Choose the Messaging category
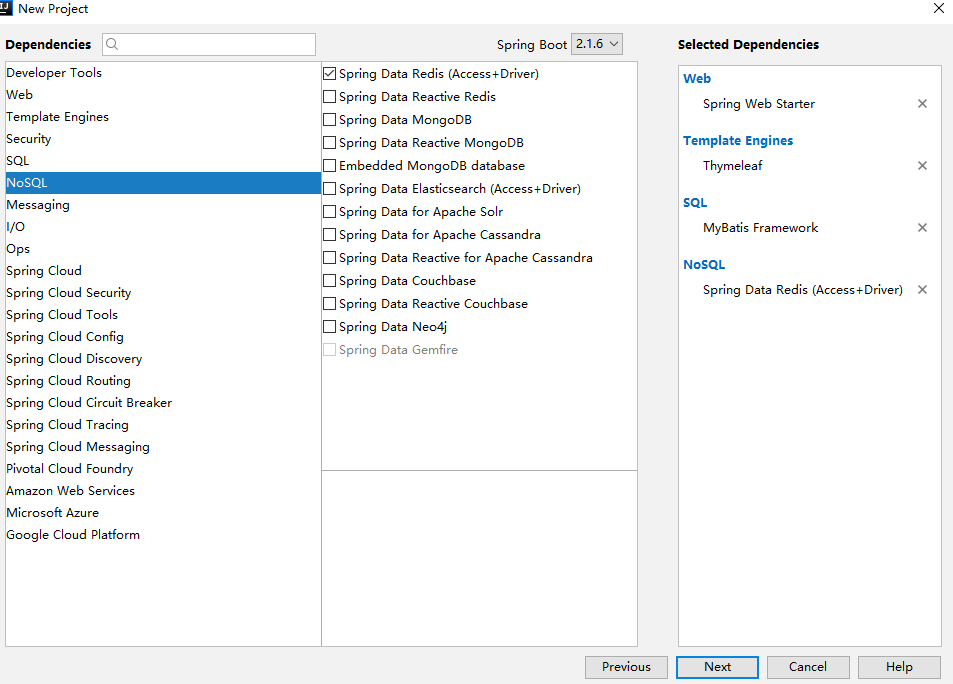This screenshot has width=953, height=684. [x=163, y=205]
